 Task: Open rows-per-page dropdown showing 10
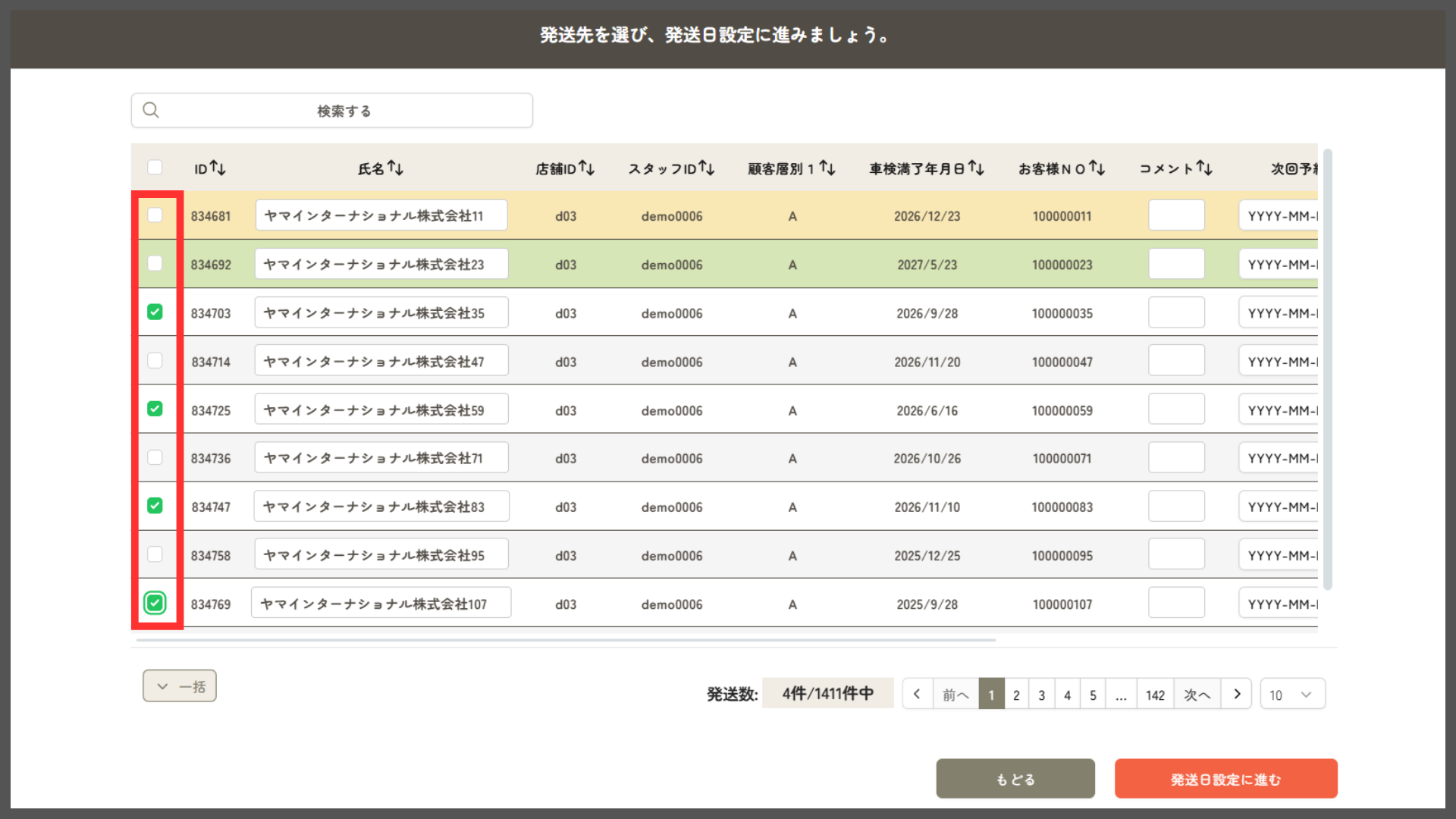click(x=1292, y=695)
